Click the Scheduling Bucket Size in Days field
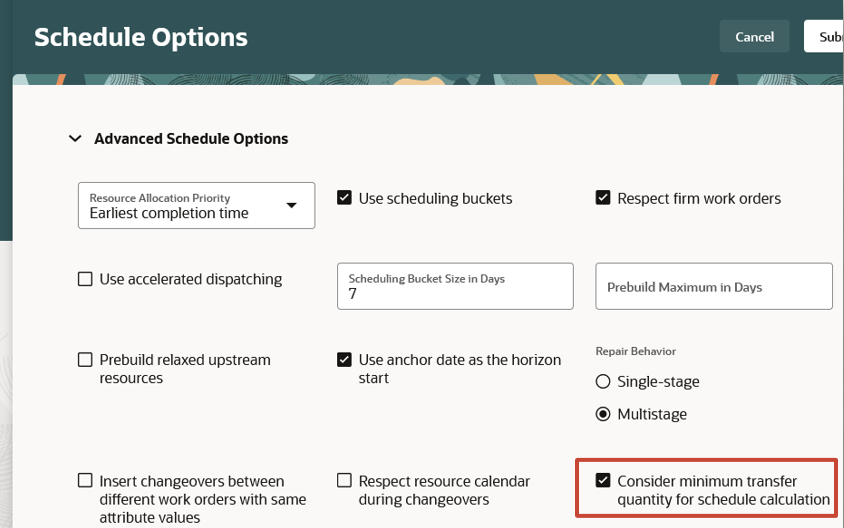The width and height of the screenshot is (844, 528). [x=455, y=287]
